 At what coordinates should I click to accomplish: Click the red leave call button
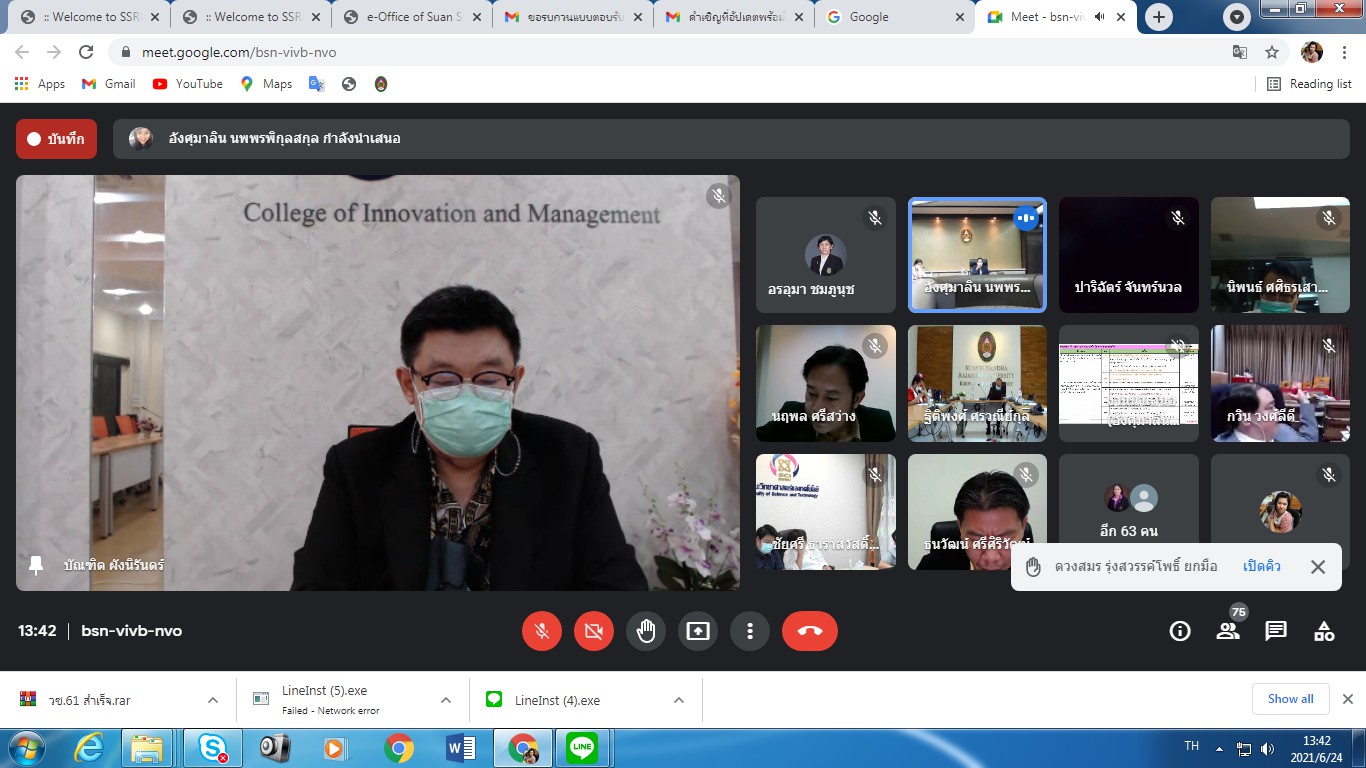809,631
